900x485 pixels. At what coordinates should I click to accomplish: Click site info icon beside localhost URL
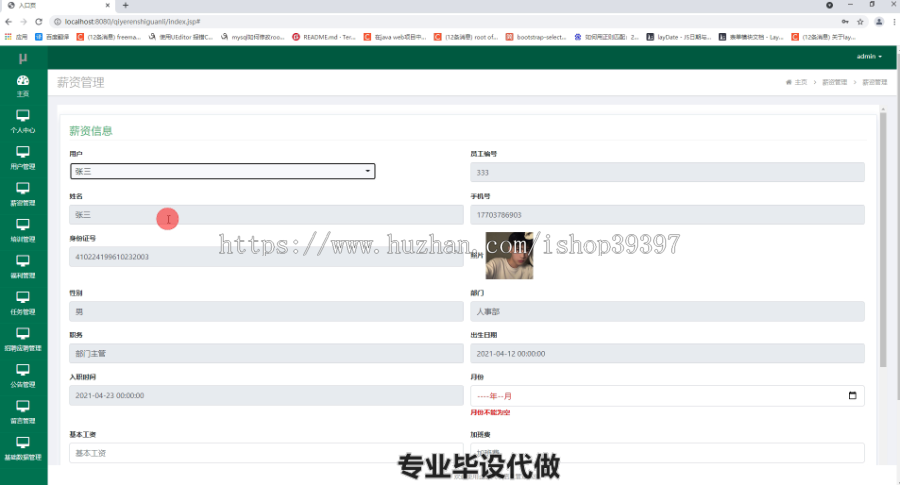coord(57,22)
